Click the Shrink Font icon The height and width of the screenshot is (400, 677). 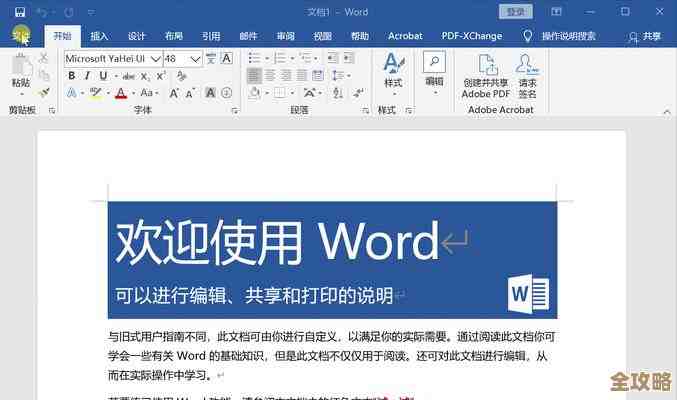tap(190, 93)
